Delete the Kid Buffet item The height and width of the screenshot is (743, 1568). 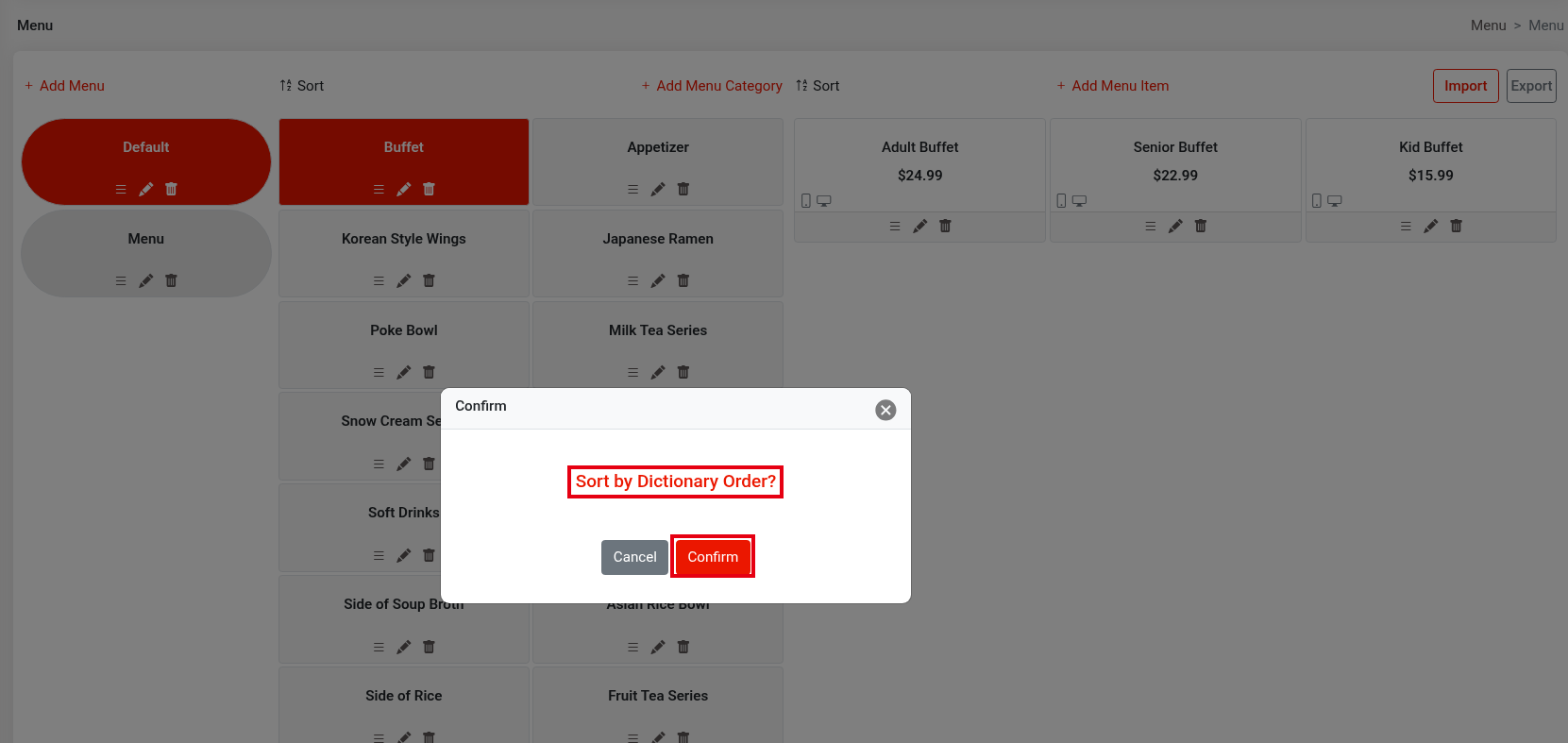click(x=1456, y=226)
